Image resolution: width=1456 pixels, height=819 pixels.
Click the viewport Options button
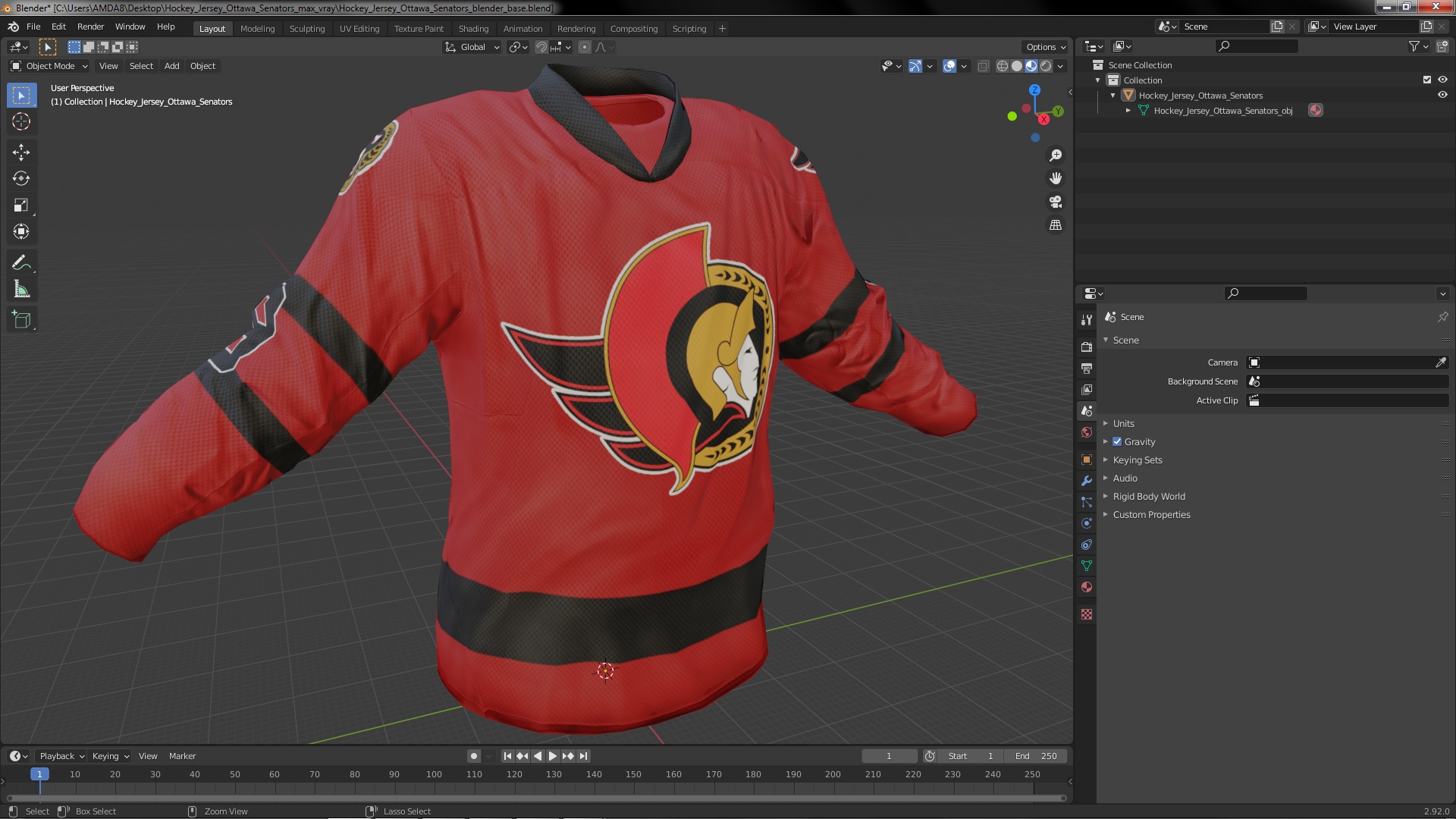click(x=1044, y=47)
